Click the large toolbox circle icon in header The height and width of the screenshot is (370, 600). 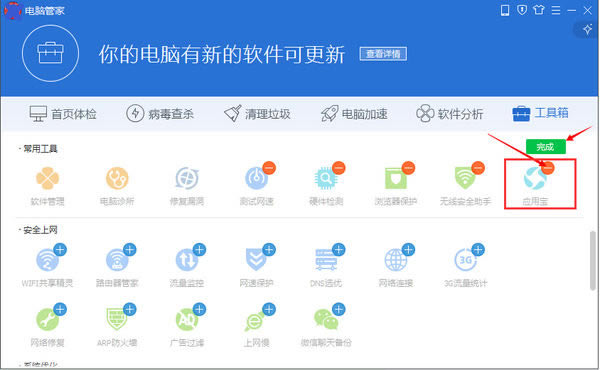(51, 53)
